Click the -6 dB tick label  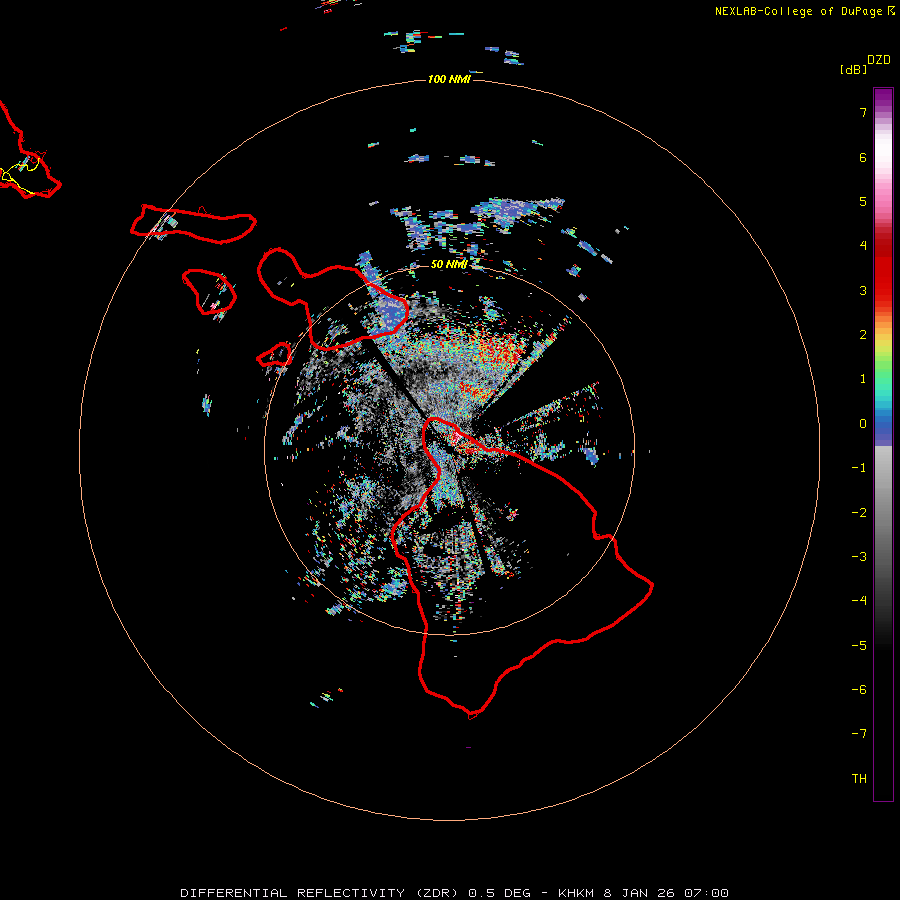859,690
